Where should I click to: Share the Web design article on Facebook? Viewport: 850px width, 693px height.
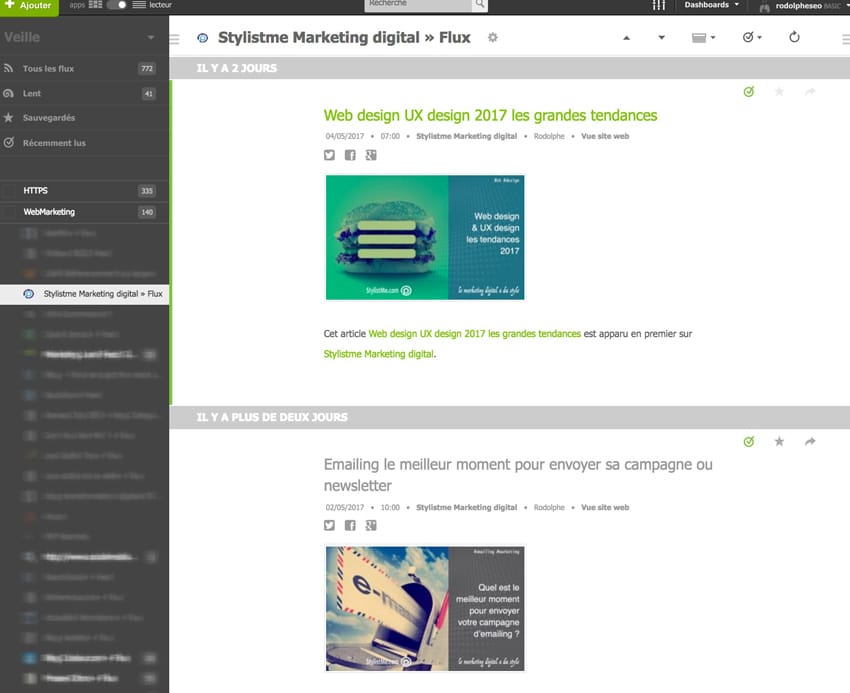pos(350,155)
